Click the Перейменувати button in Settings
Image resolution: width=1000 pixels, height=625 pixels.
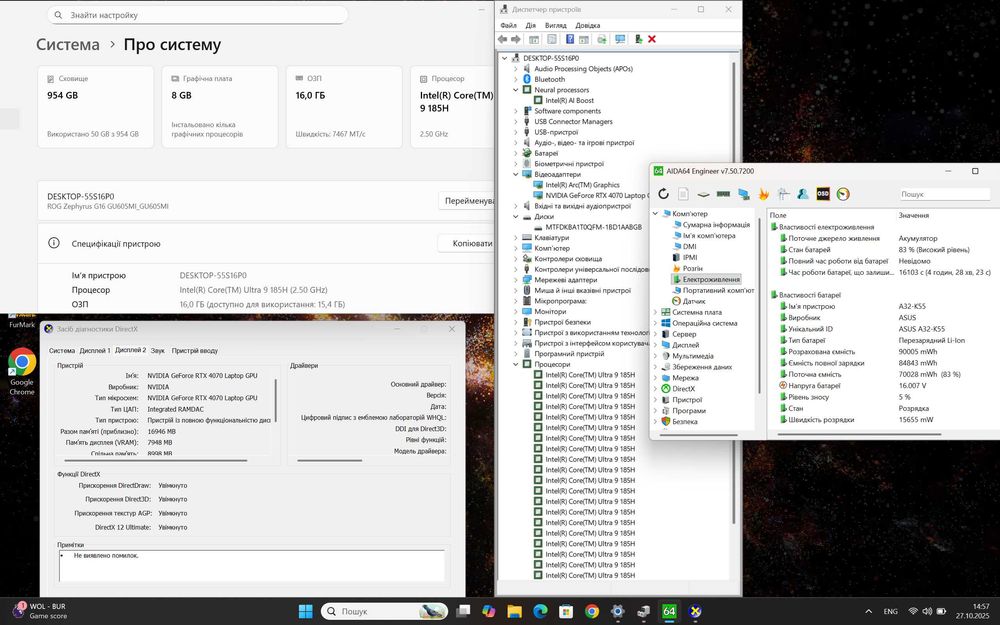(466, 200)
